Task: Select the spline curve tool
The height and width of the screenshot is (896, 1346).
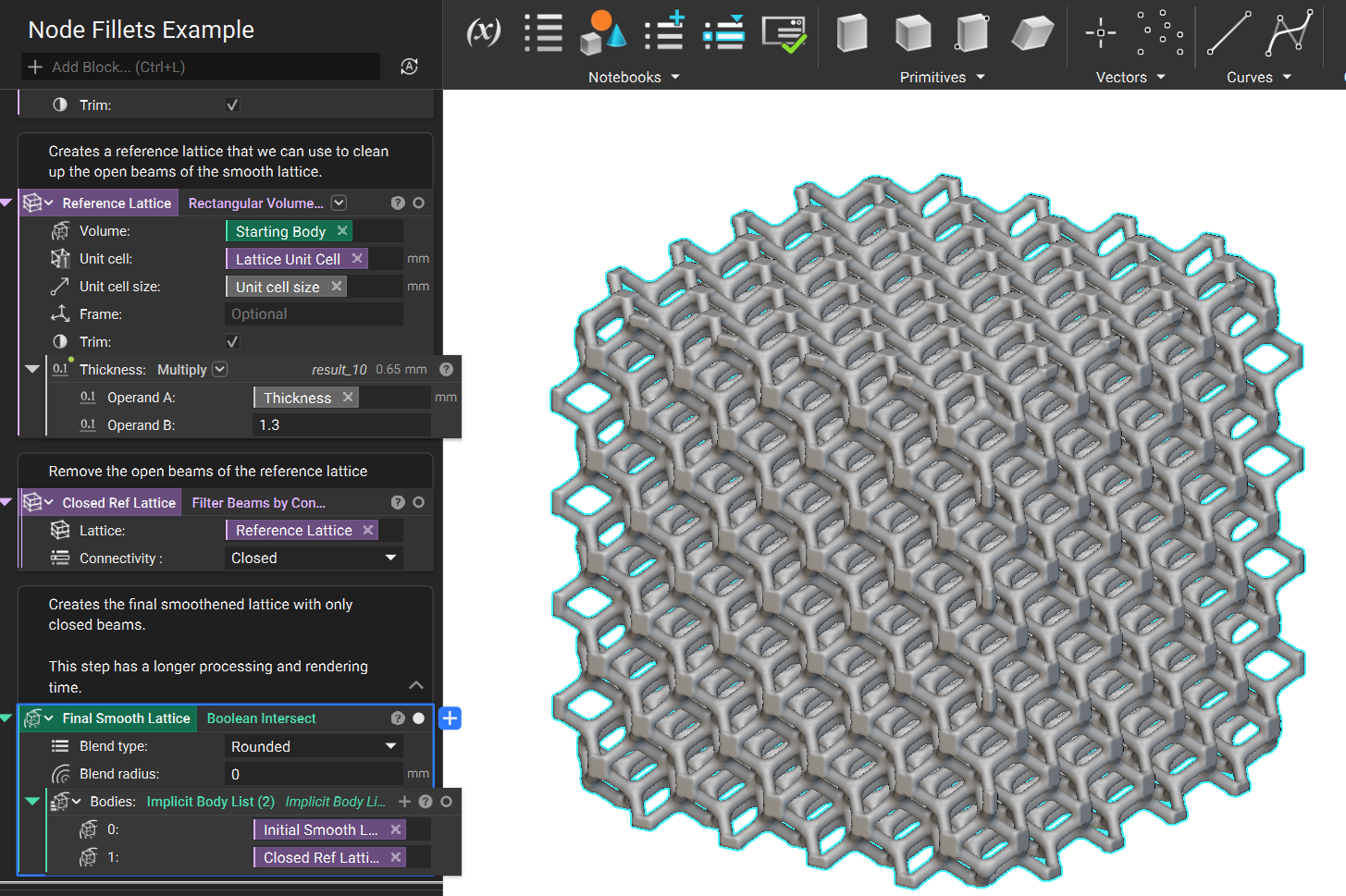Action: tap(1290, 33)
